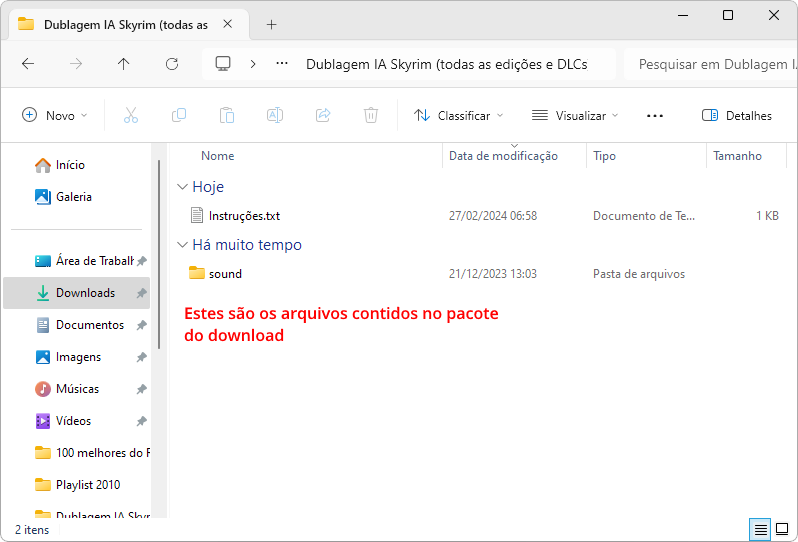Click the 1 KB size cell

tap(767, 216)
